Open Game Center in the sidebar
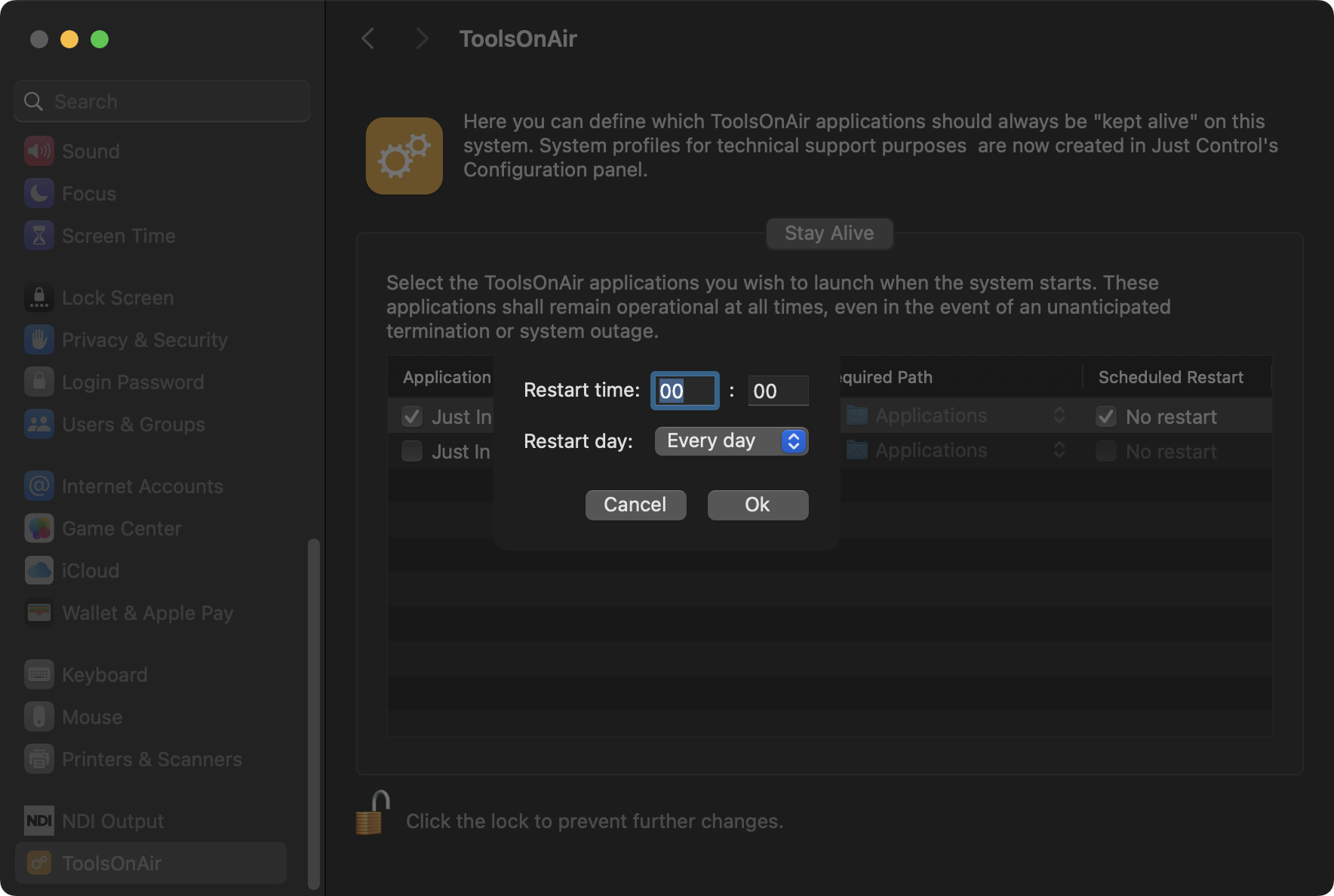 pos(151,528)
